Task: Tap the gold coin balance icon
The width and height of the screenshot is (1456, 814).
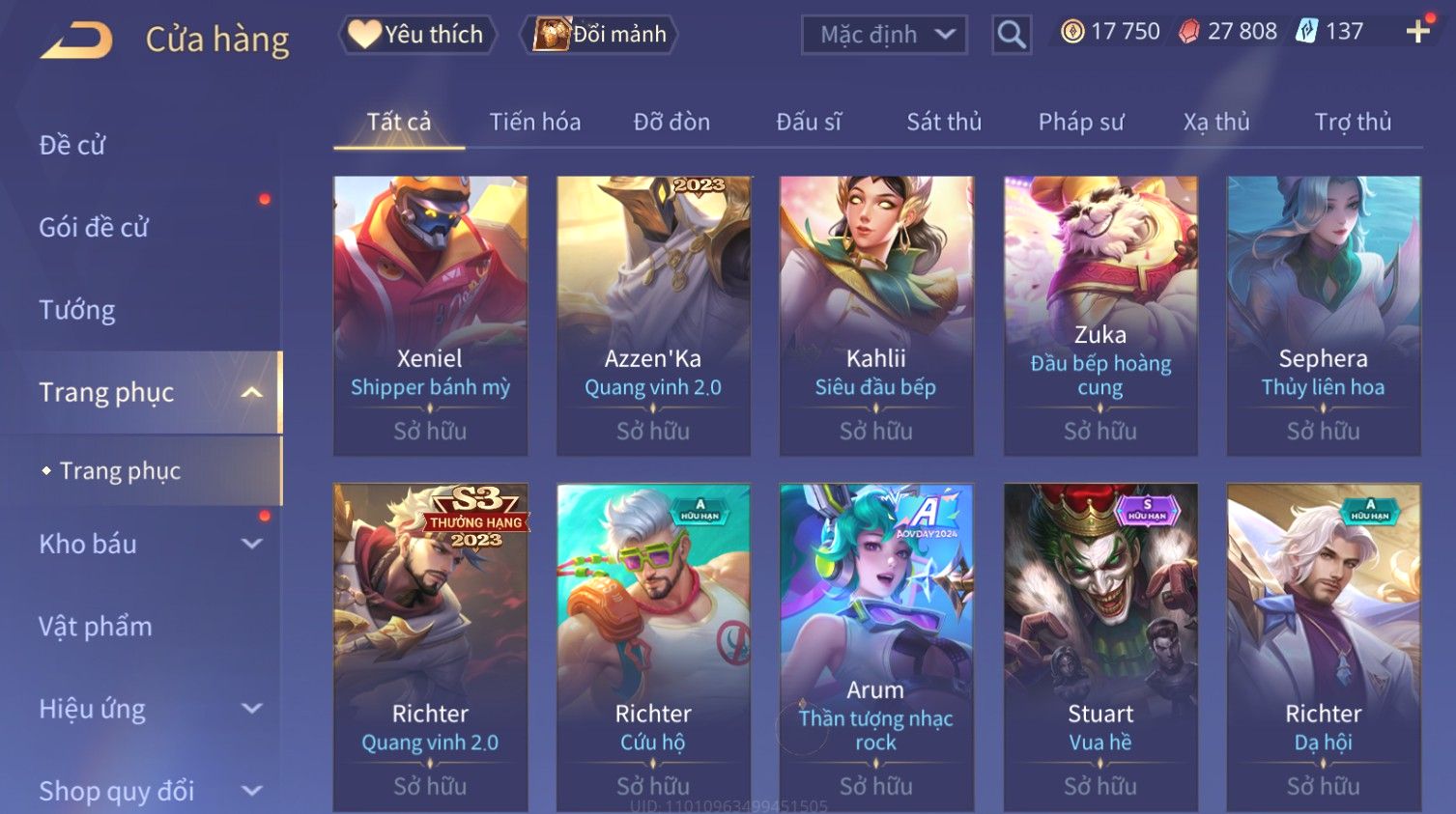Action: (x=1072, y=32)
